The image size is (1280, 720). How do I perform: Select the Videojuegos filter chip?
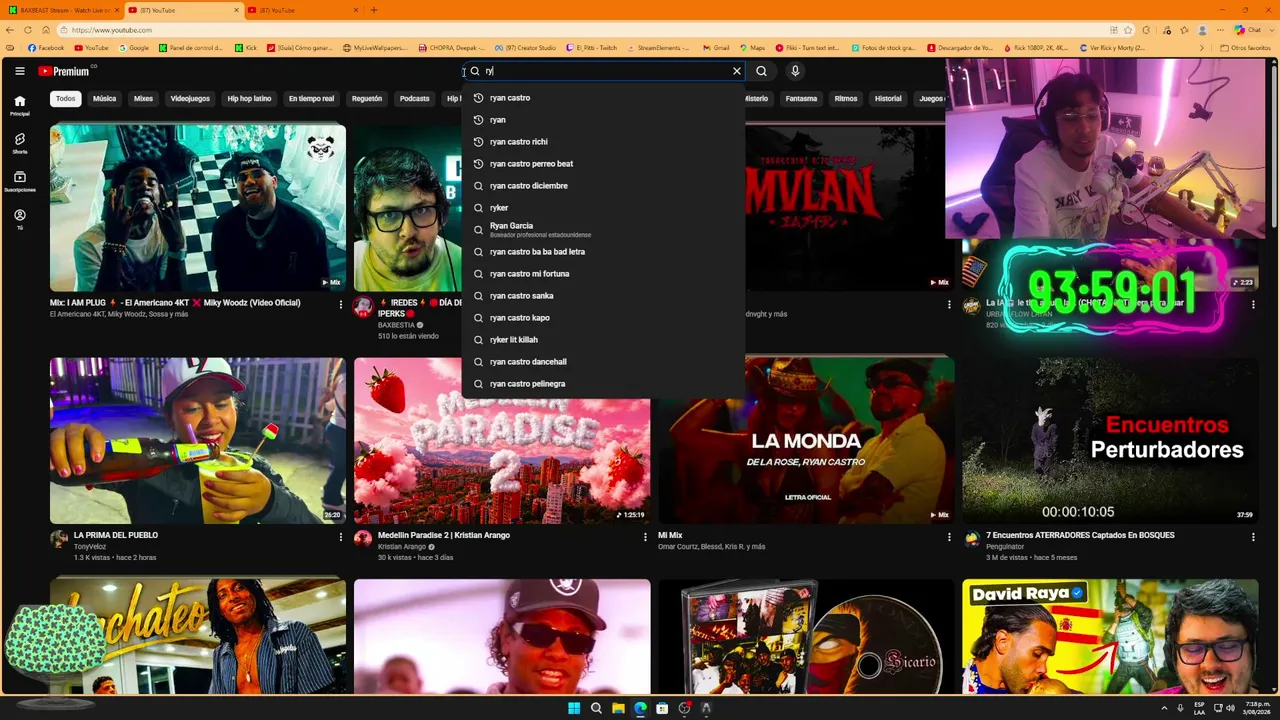(190, 99)
